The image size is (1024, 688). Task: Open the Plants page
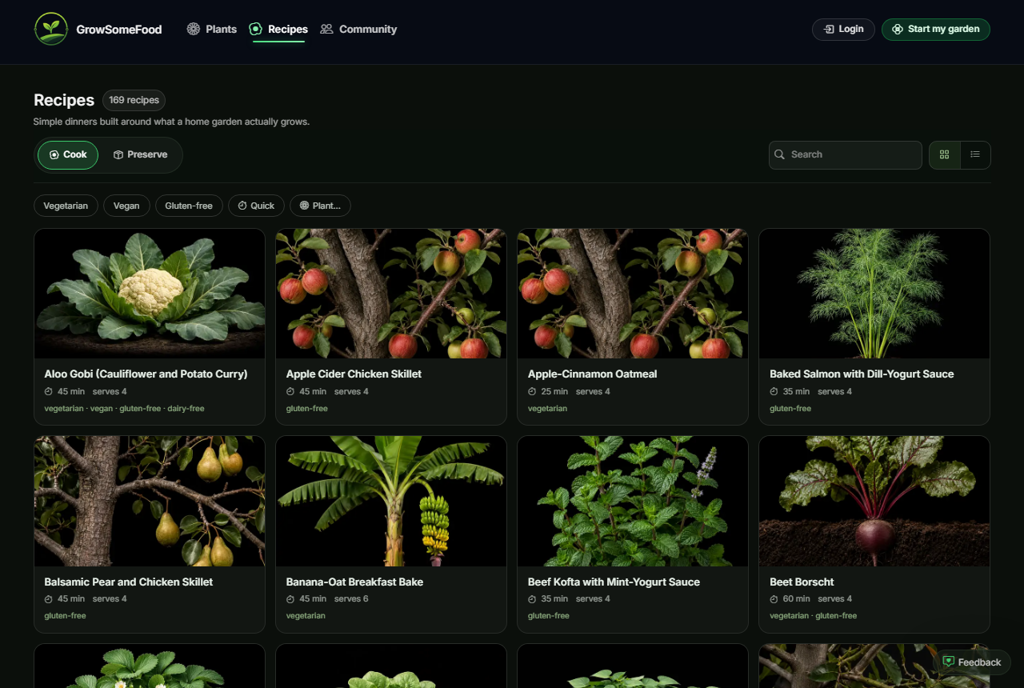tap(212, 29)
